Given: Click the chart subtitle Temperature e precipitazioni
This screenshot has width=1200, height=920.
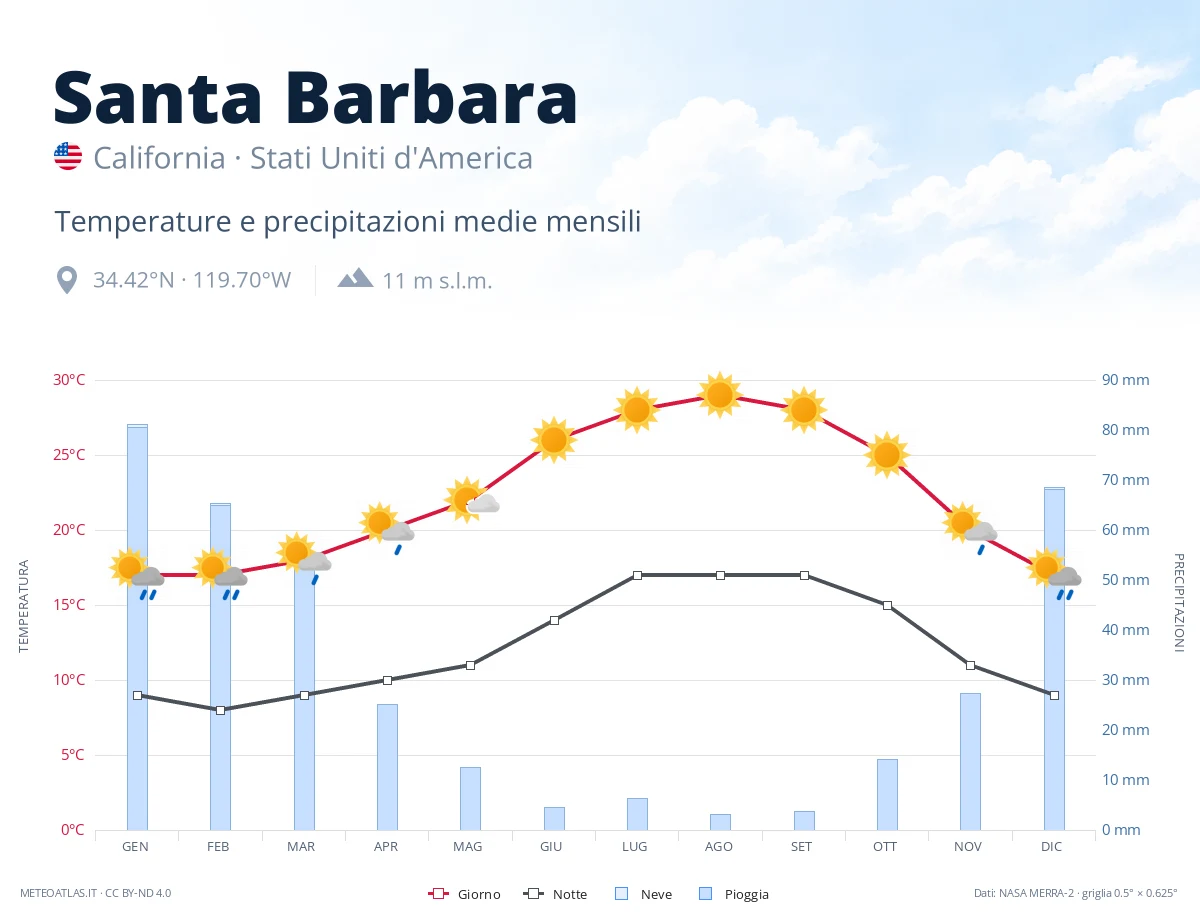Looking at the screenshot, I should [x=347, y=222].
